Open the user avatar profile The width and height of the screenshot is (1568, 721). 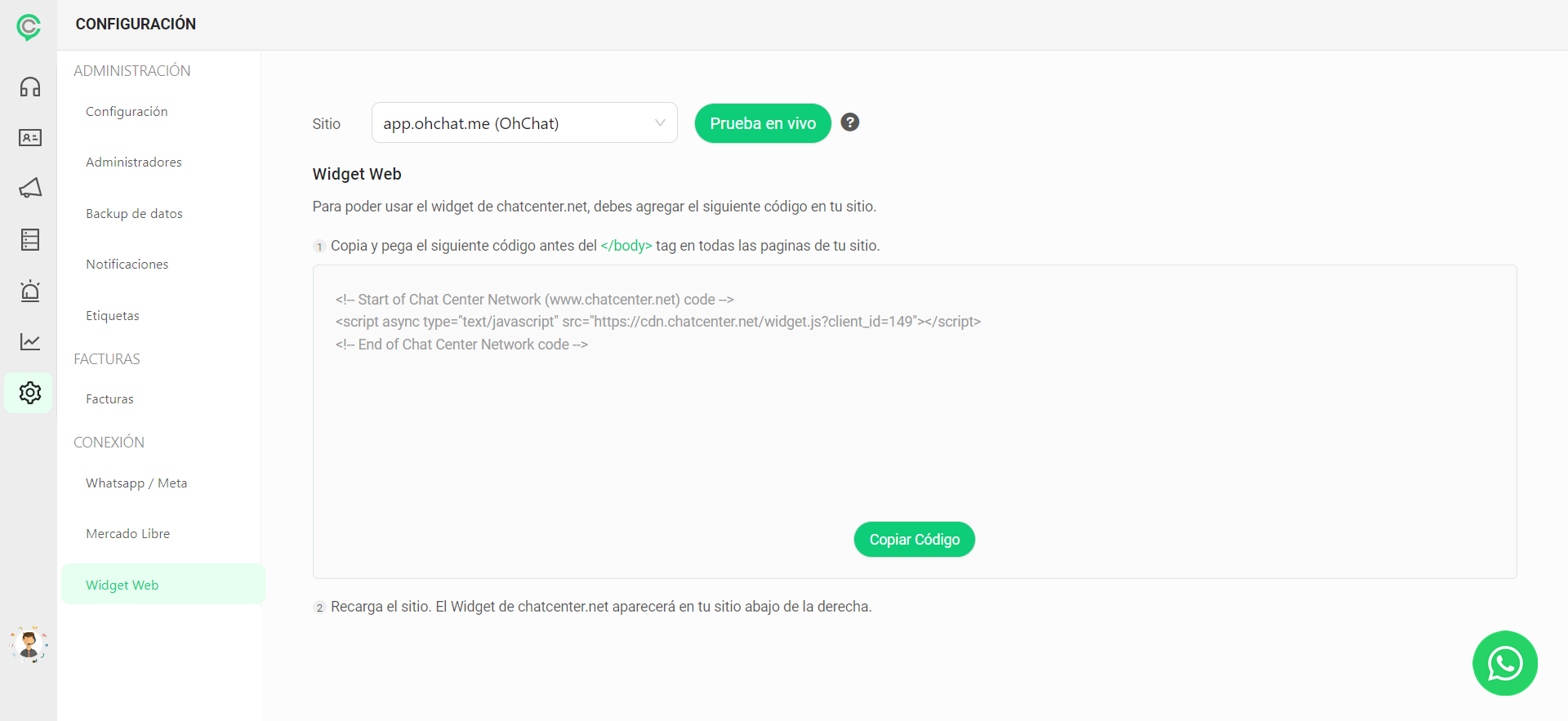pos(29,644)
